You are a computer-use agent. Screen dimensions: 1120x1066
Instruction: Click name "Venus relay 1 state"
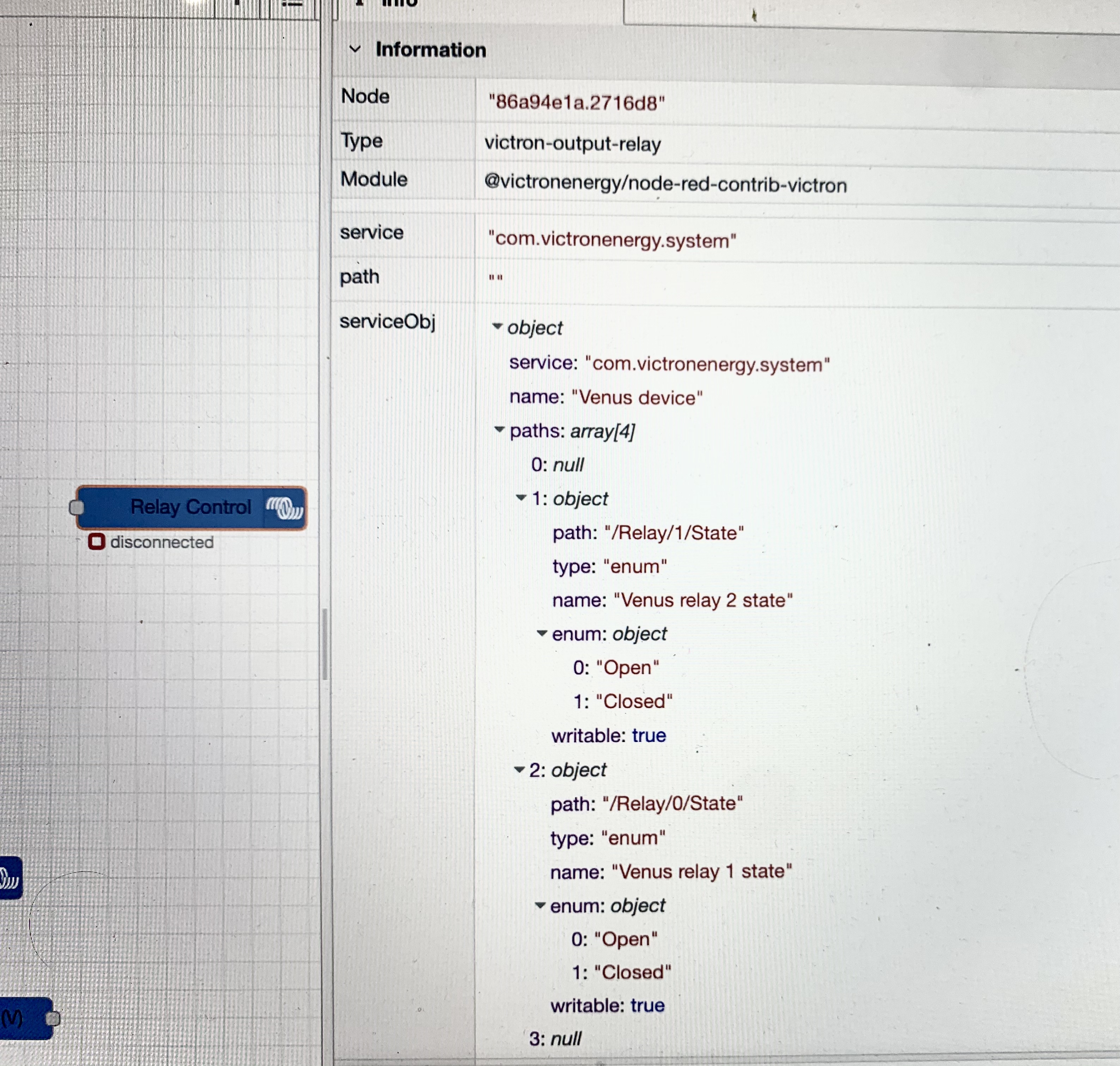coord(702,871)
